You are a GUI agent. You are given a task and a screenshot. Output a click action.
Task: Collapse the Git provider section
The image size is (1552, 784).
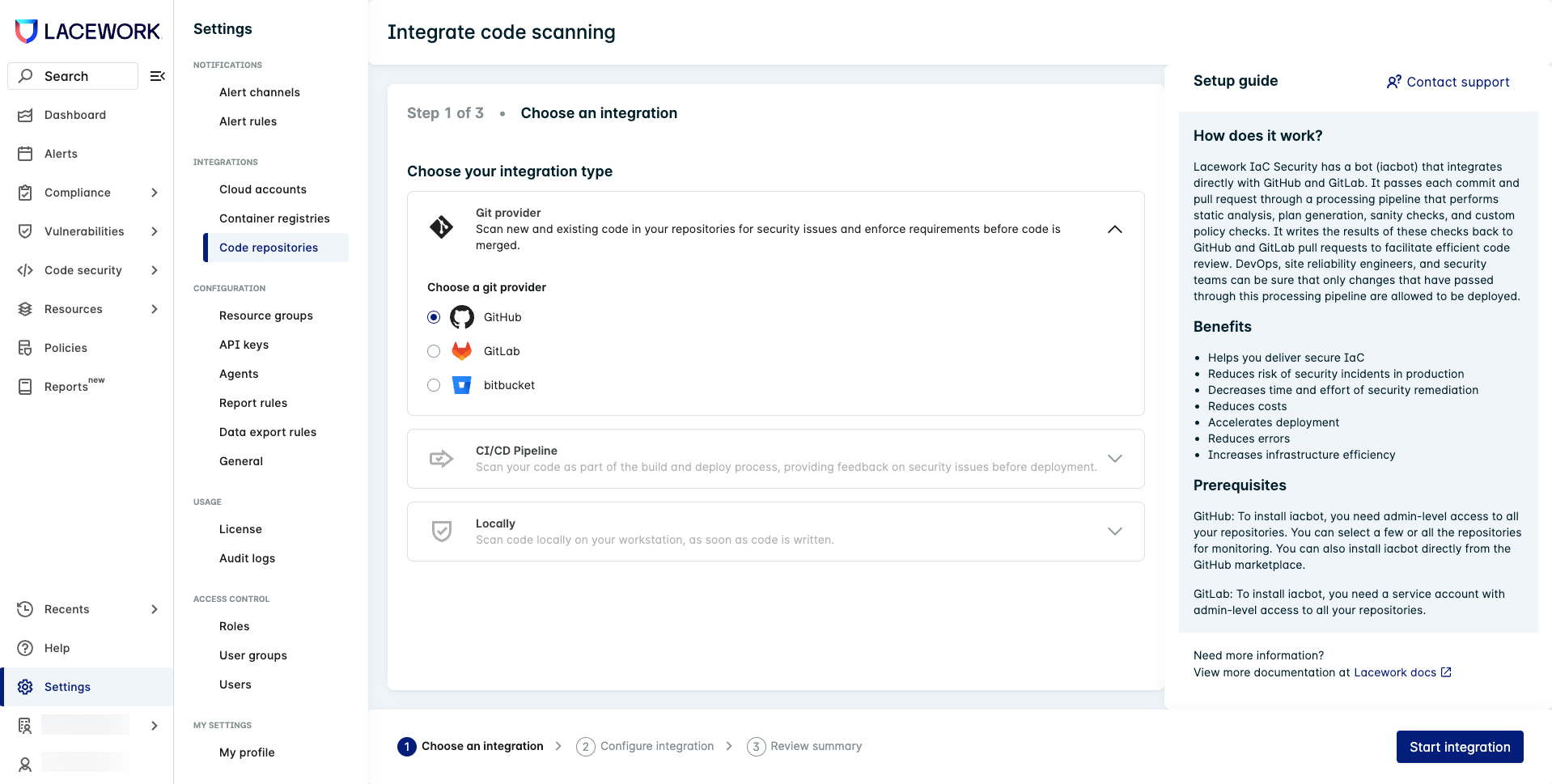pos(1115,229)
